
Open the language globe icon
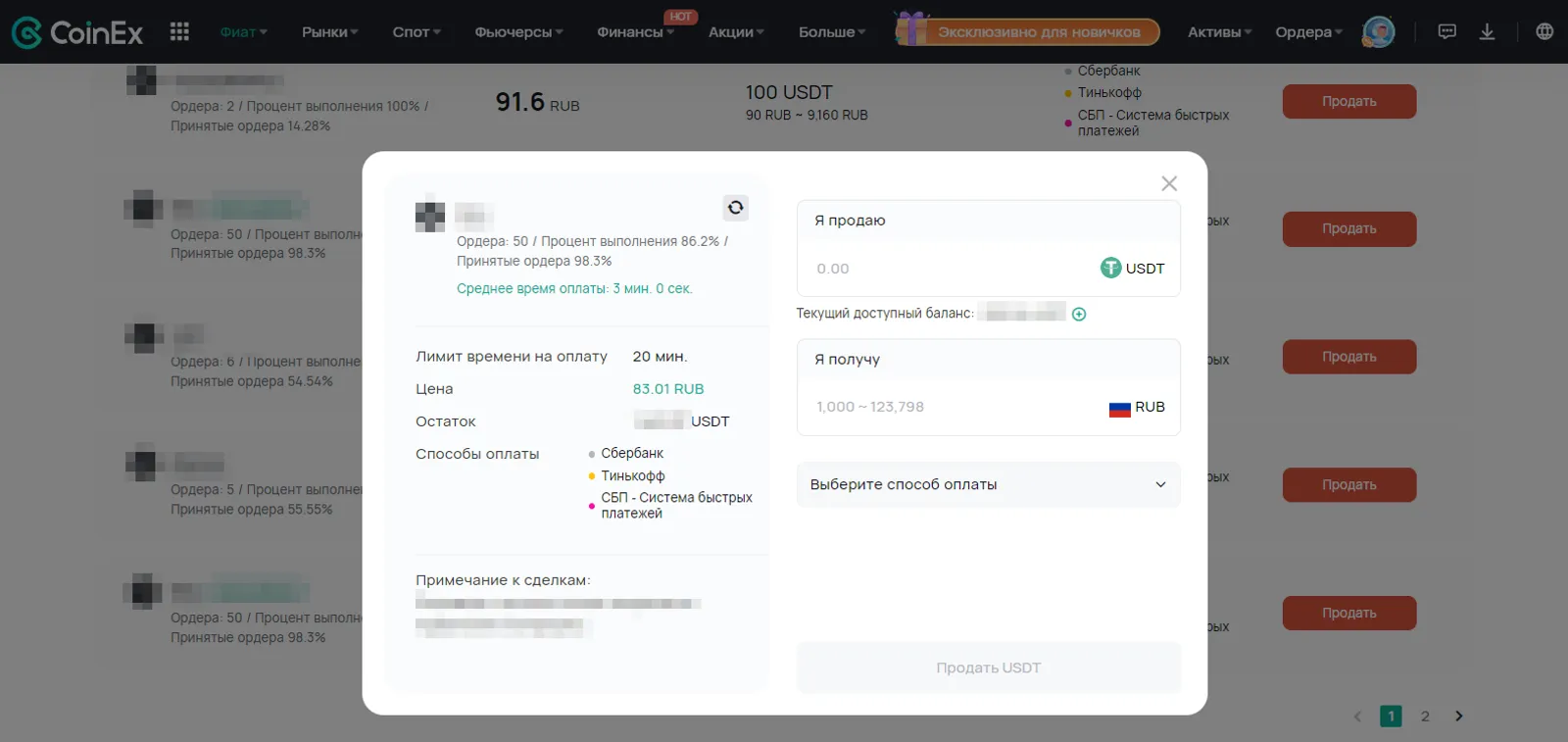pyautogui.click(x=1544, y=31)
